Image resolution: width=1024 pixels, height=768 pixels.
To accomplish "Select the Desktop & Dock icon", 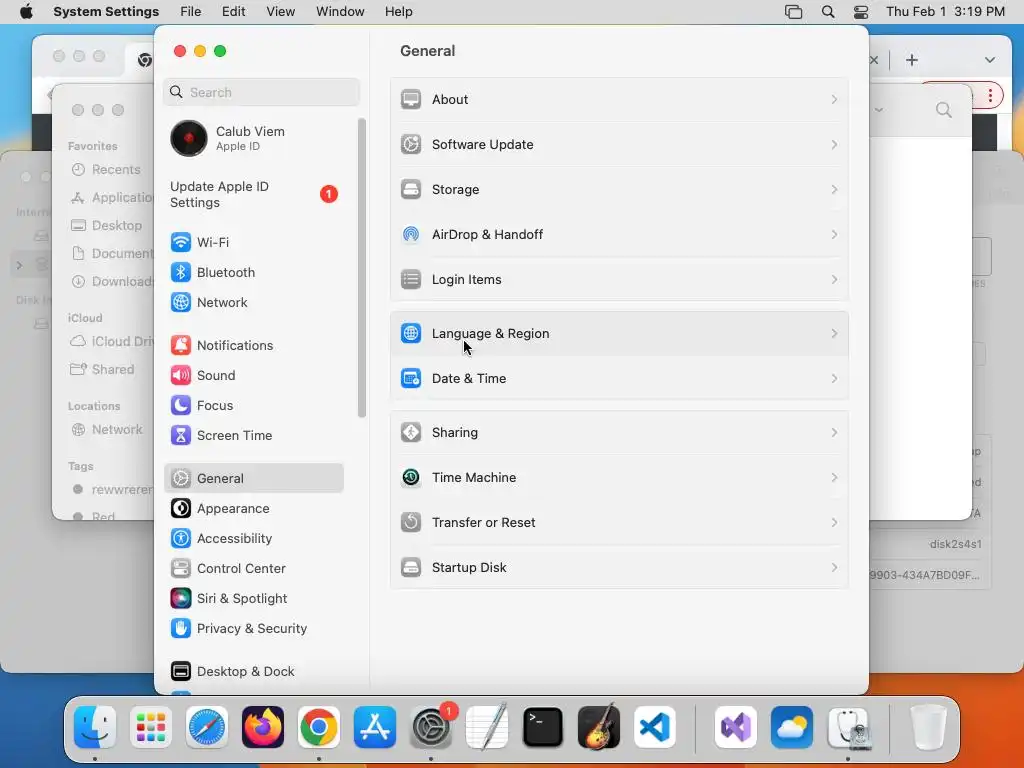I will (181, 671).
